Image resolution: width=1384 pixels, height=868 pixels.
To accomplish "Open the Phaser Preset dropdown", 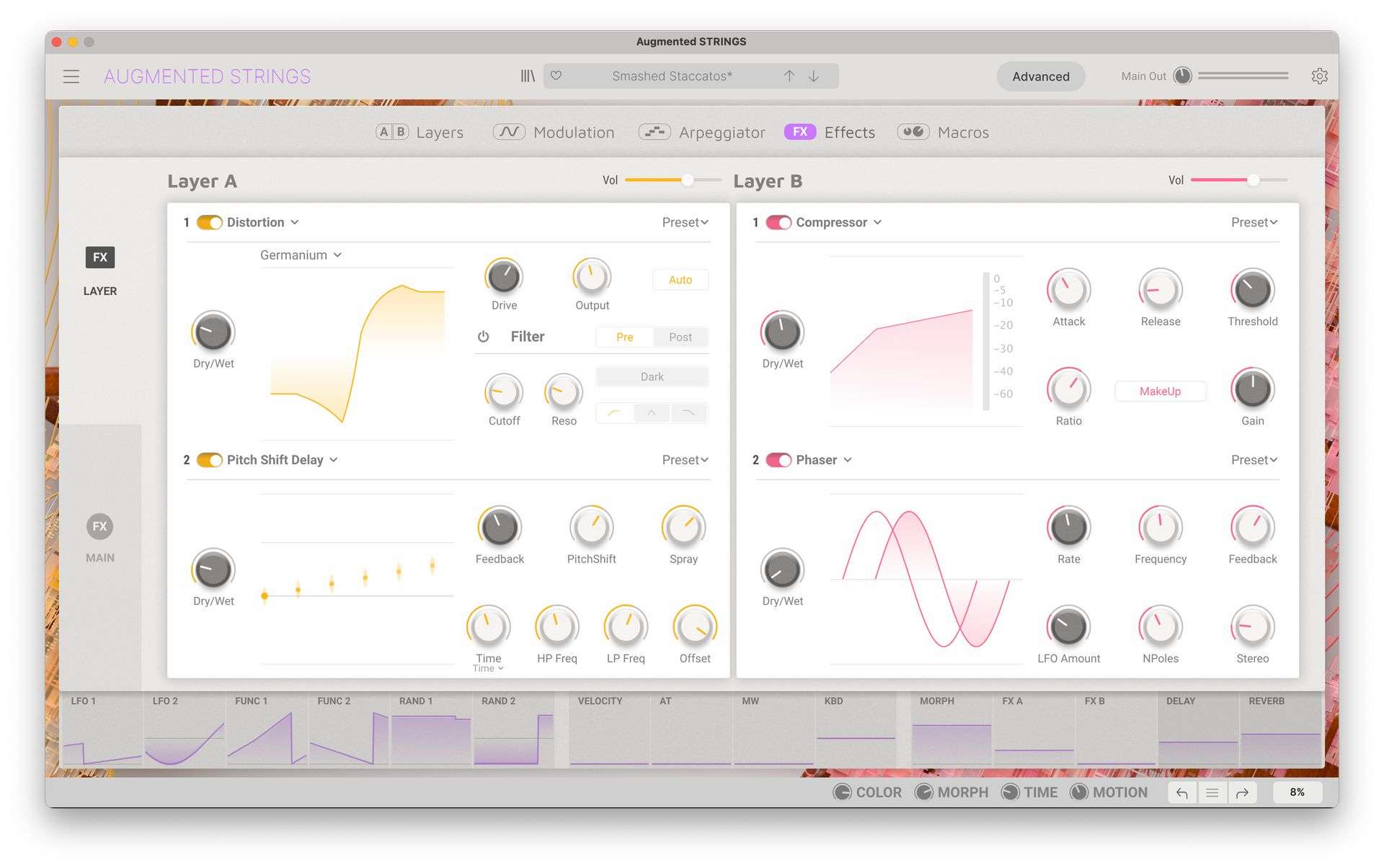I will 1254,460.
